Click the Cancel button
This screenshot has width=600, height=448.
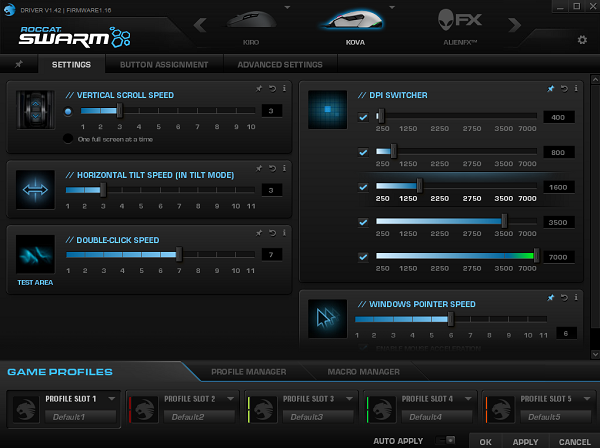pos(575,441)
